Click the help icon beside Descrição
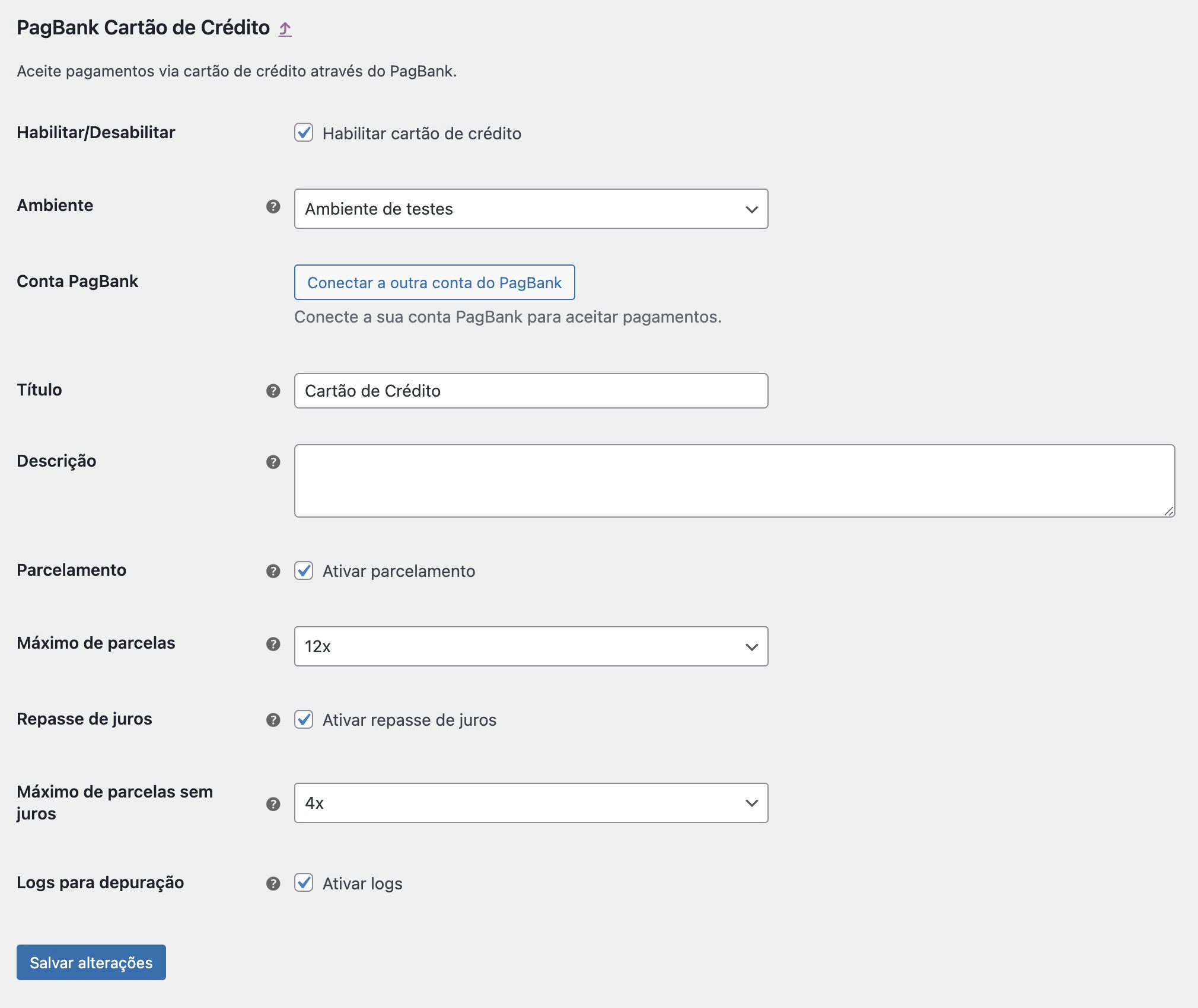This screenshot has width=1198, height=1008. 273,462
